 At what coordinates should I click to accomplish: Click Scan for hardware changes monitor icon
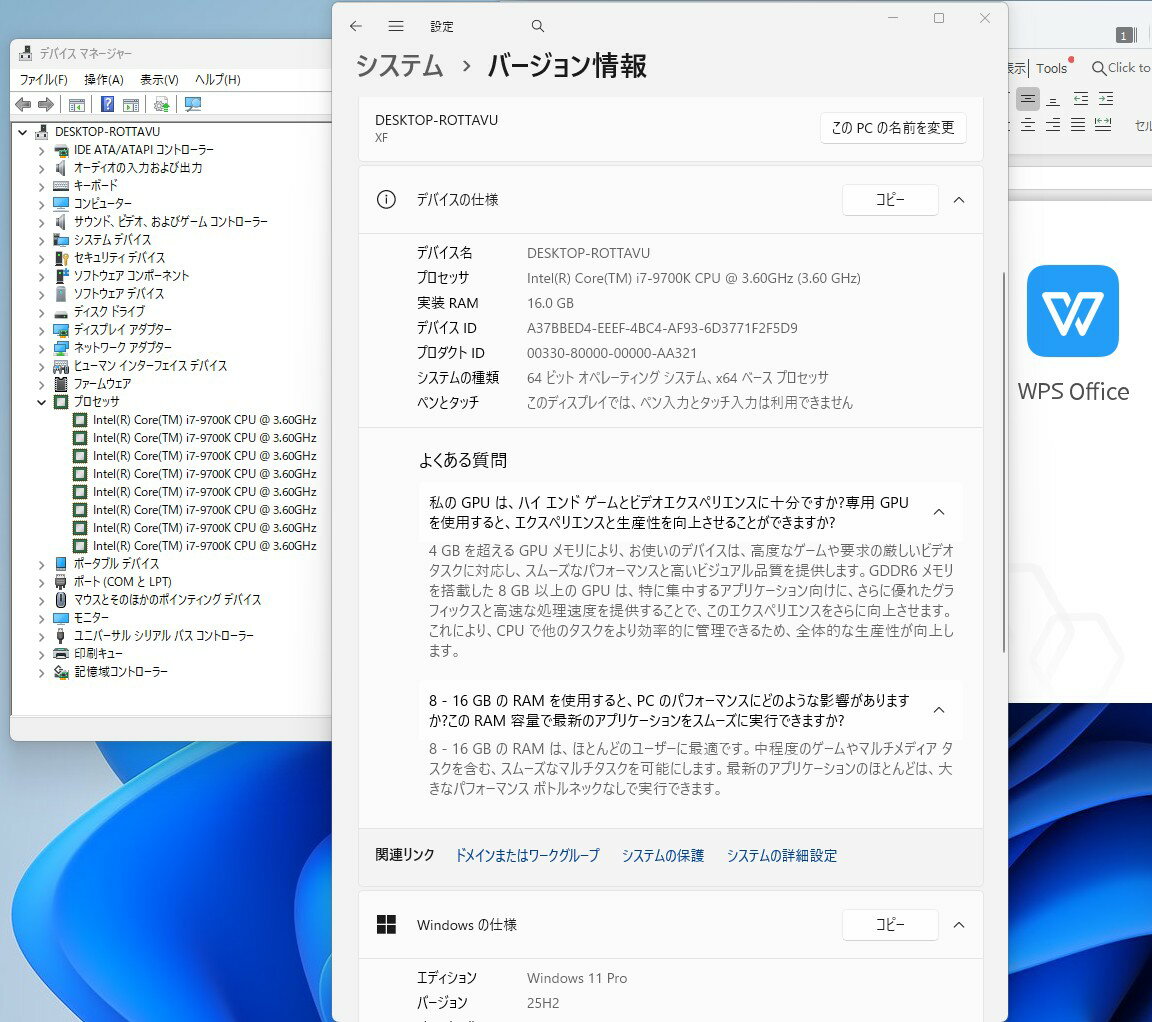193,105
